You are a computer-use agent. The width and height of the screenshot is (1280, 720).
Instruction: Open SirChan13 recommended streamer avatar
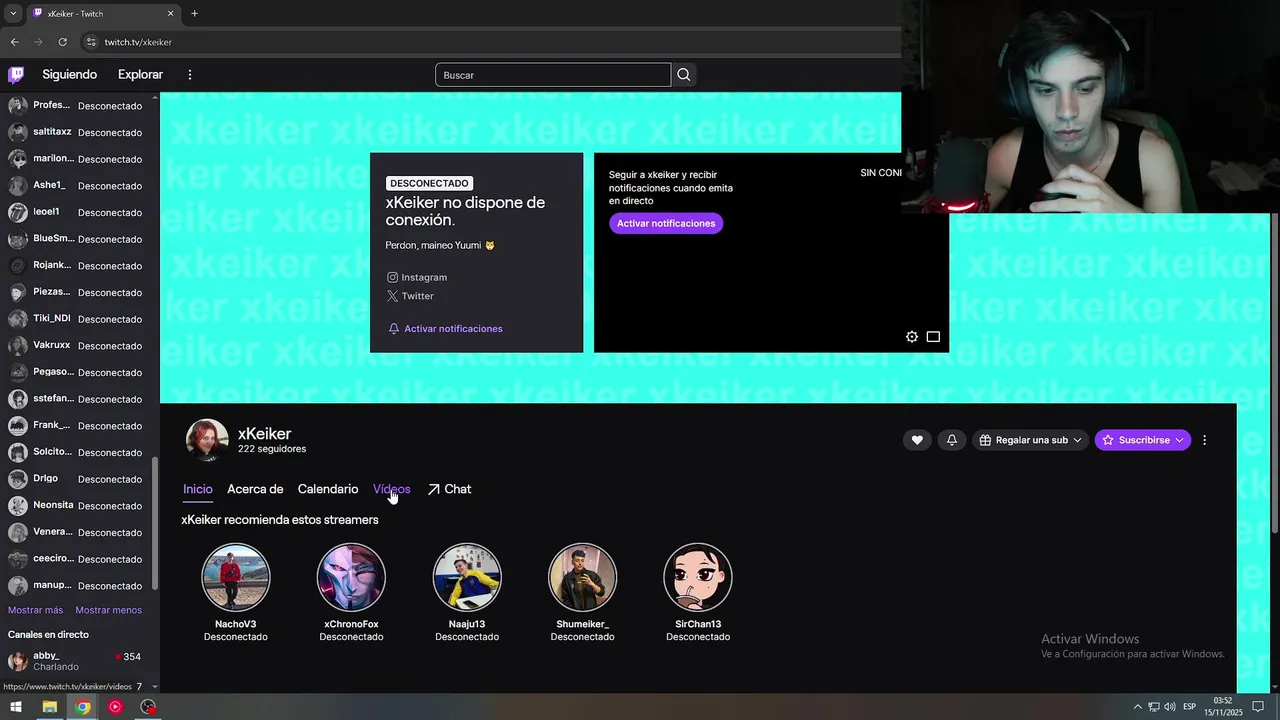point(698,577)
